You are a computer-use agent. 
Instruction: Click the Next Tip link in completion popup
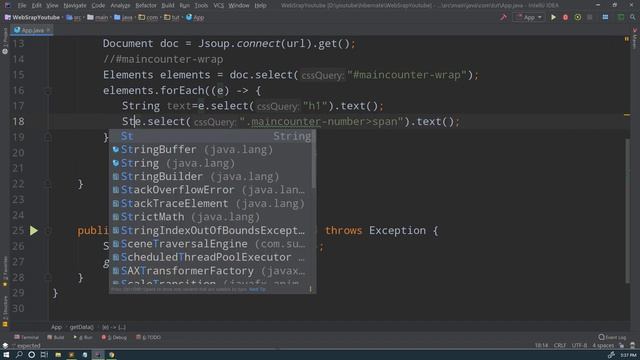(x=257, y=289)
